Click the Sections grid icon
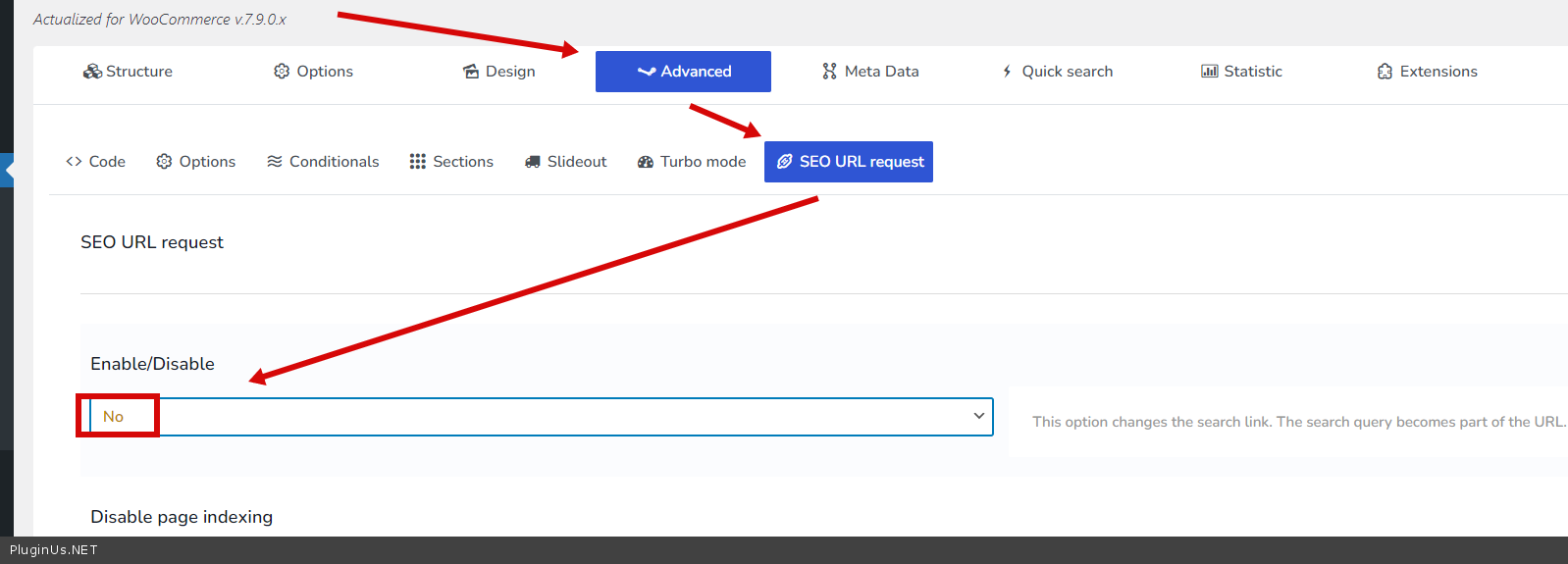Image resolution: width=1568 pixels, height=564 pixels. [x=418, y=162]
